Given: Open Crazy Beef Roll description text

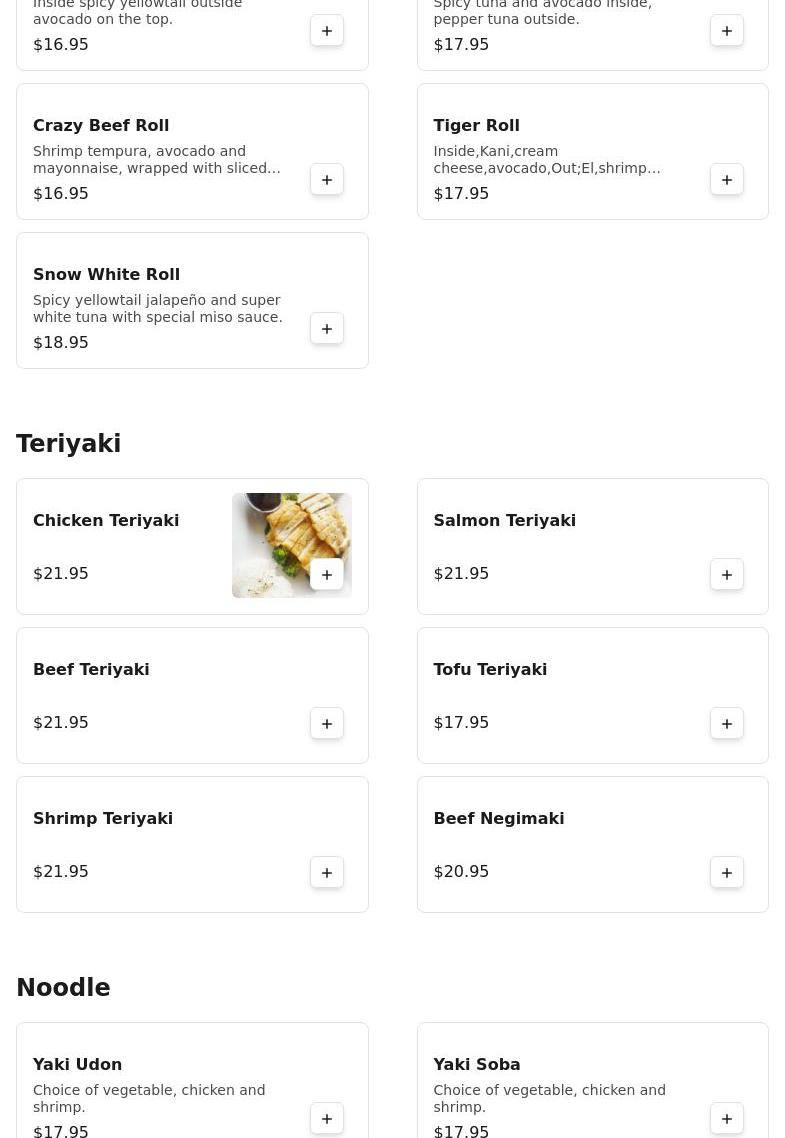Looking at the screenshot, I should pyautogui.click(x=157, y=160).
